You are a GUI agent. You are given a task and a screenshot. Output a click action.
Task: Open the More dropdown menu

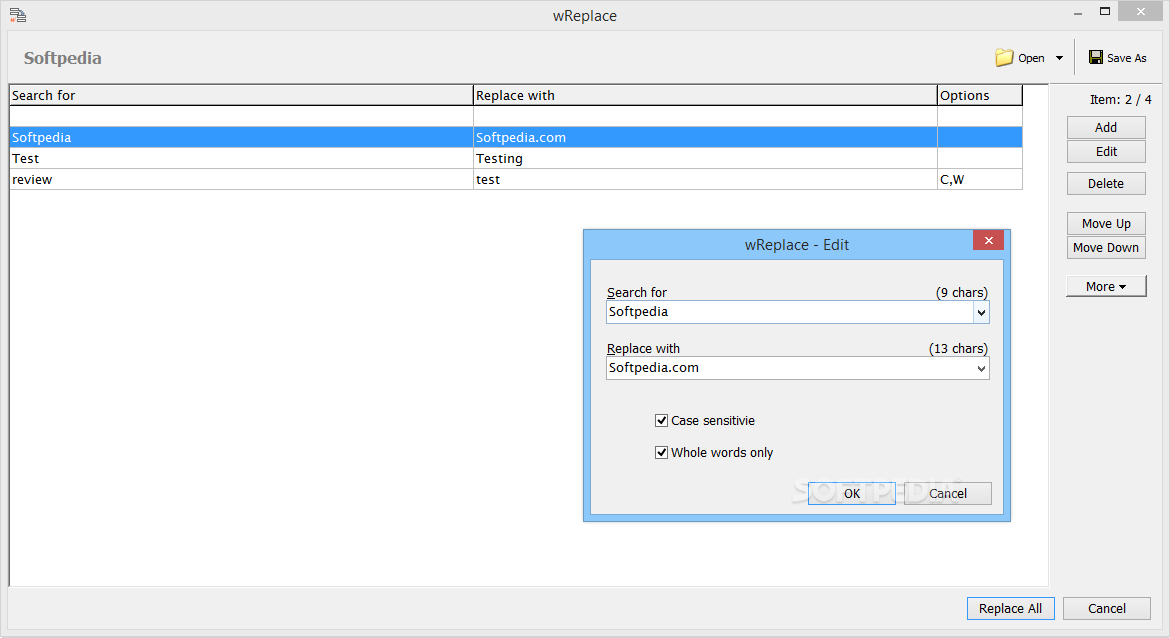pyautogui.click(x=1106, y=287)
